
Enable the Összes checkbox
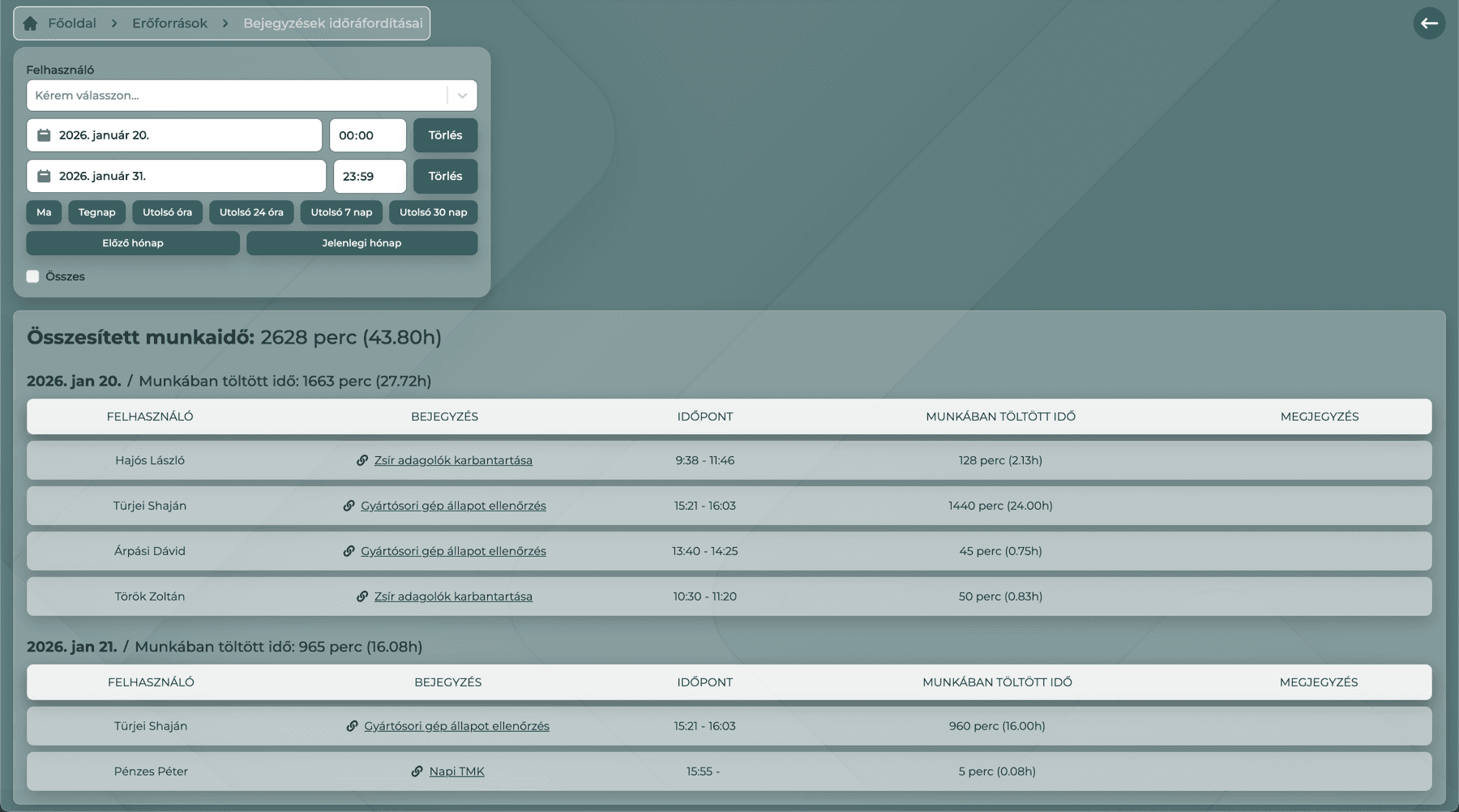click(x=32, y=276)
